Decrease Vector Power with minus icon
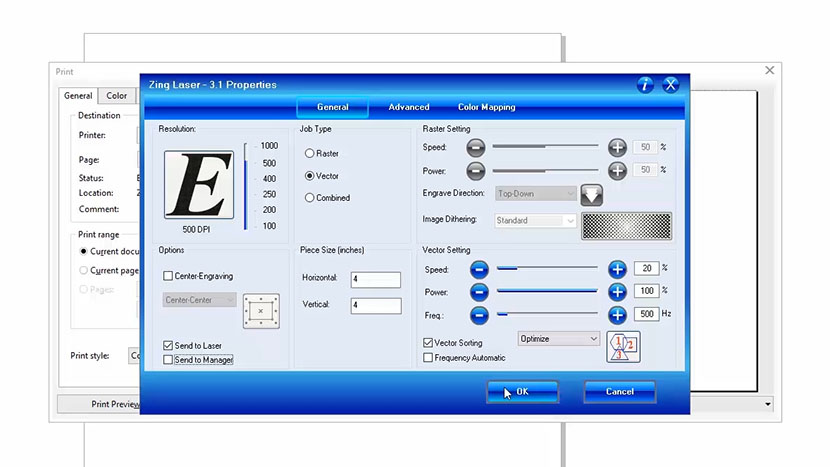 [x=479, y=292]
